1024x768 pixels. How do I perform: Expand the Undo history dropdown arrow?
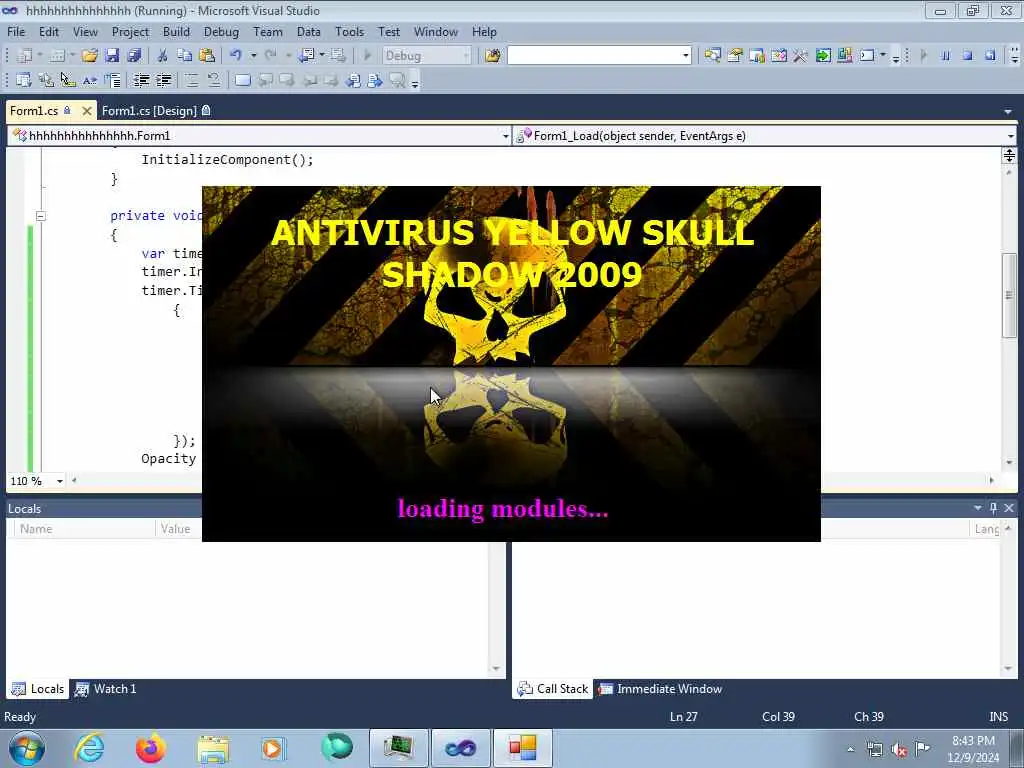(x=253, y=56)
